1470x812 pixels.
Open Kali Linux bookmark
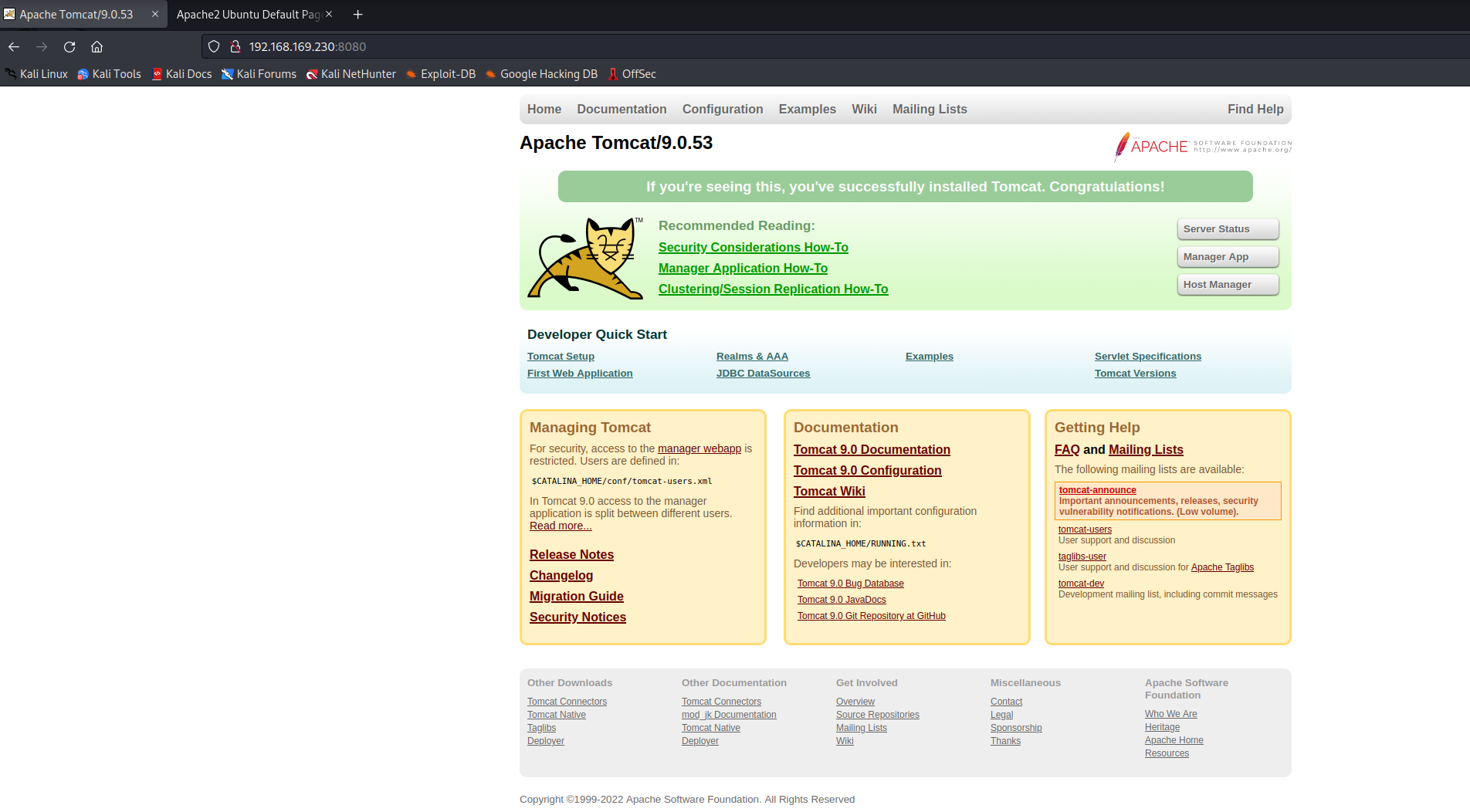(36, 74)
